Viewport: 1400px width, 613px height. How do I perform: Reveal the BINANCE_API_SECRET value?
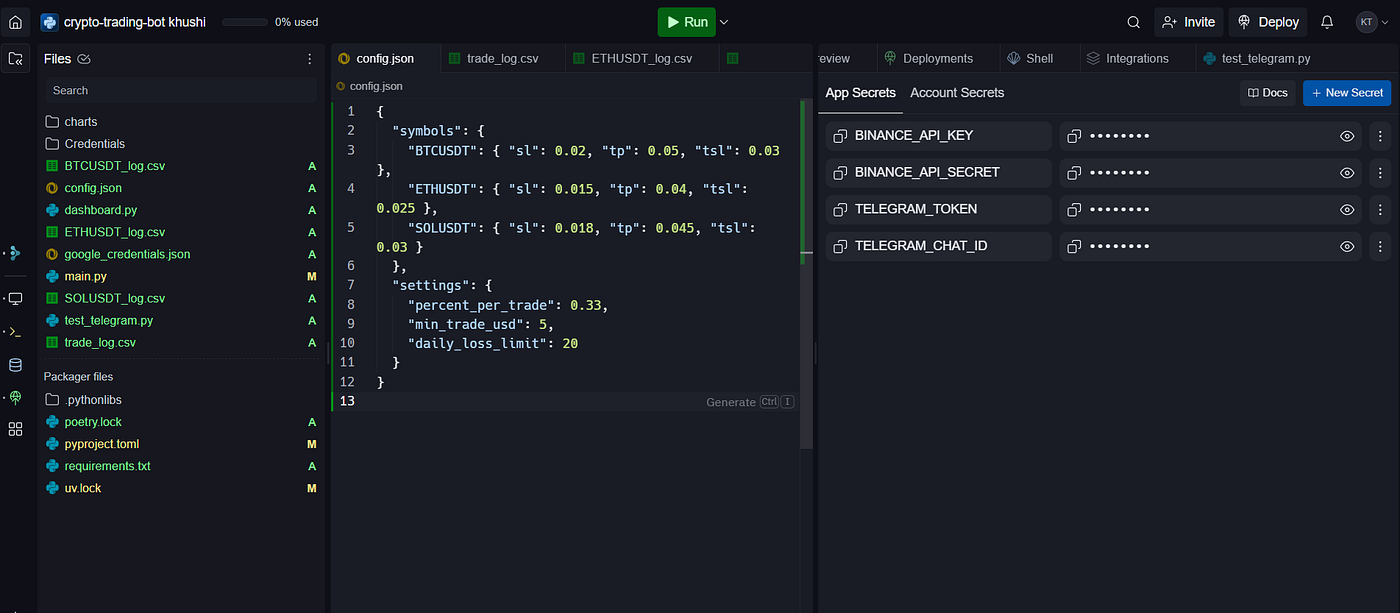tap(1347, 173)
